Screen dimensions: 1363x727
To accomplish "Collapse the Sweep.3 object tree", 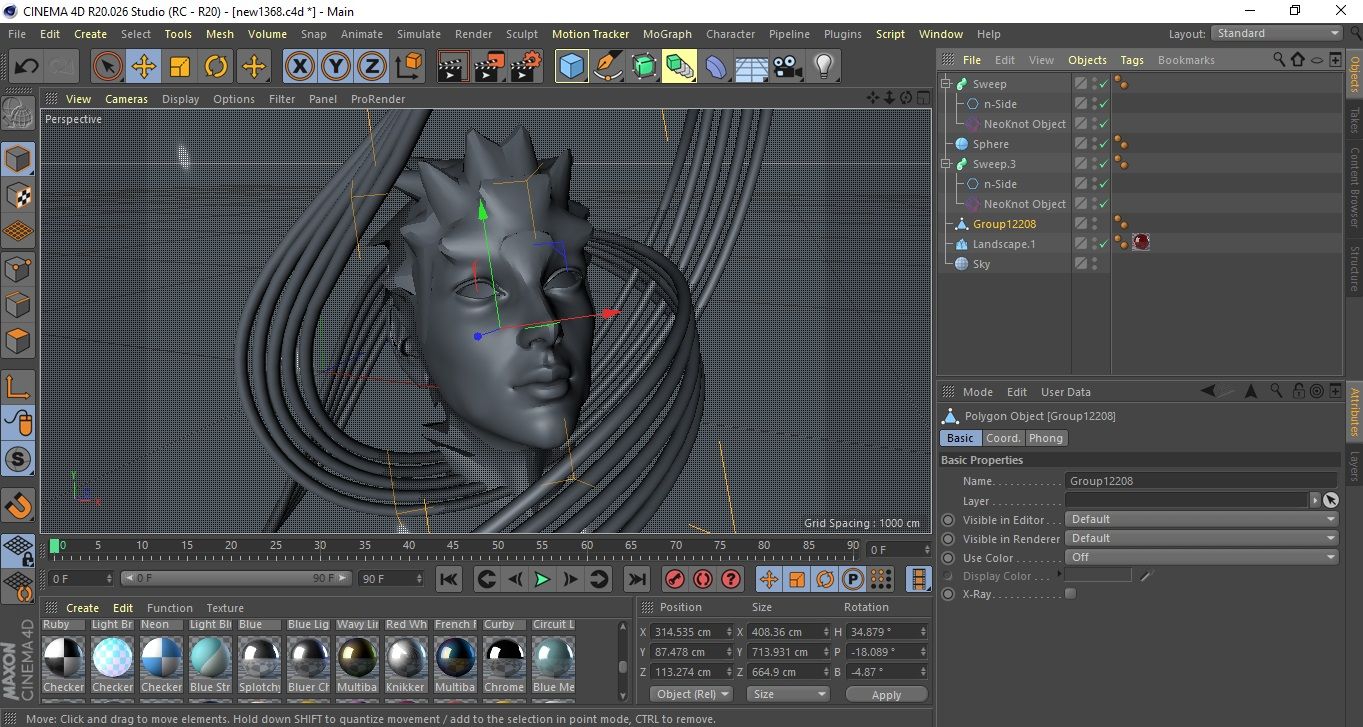I will 946,164.
